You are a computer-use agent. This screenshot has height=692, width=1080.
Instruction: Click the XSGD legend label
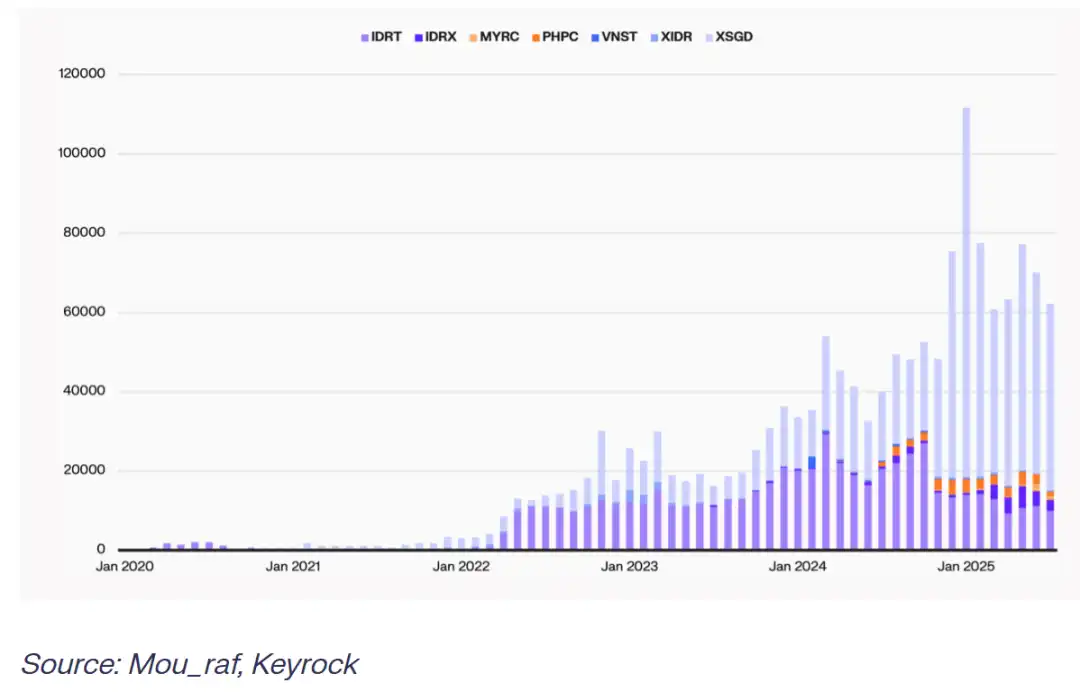(x=735, y=37)
